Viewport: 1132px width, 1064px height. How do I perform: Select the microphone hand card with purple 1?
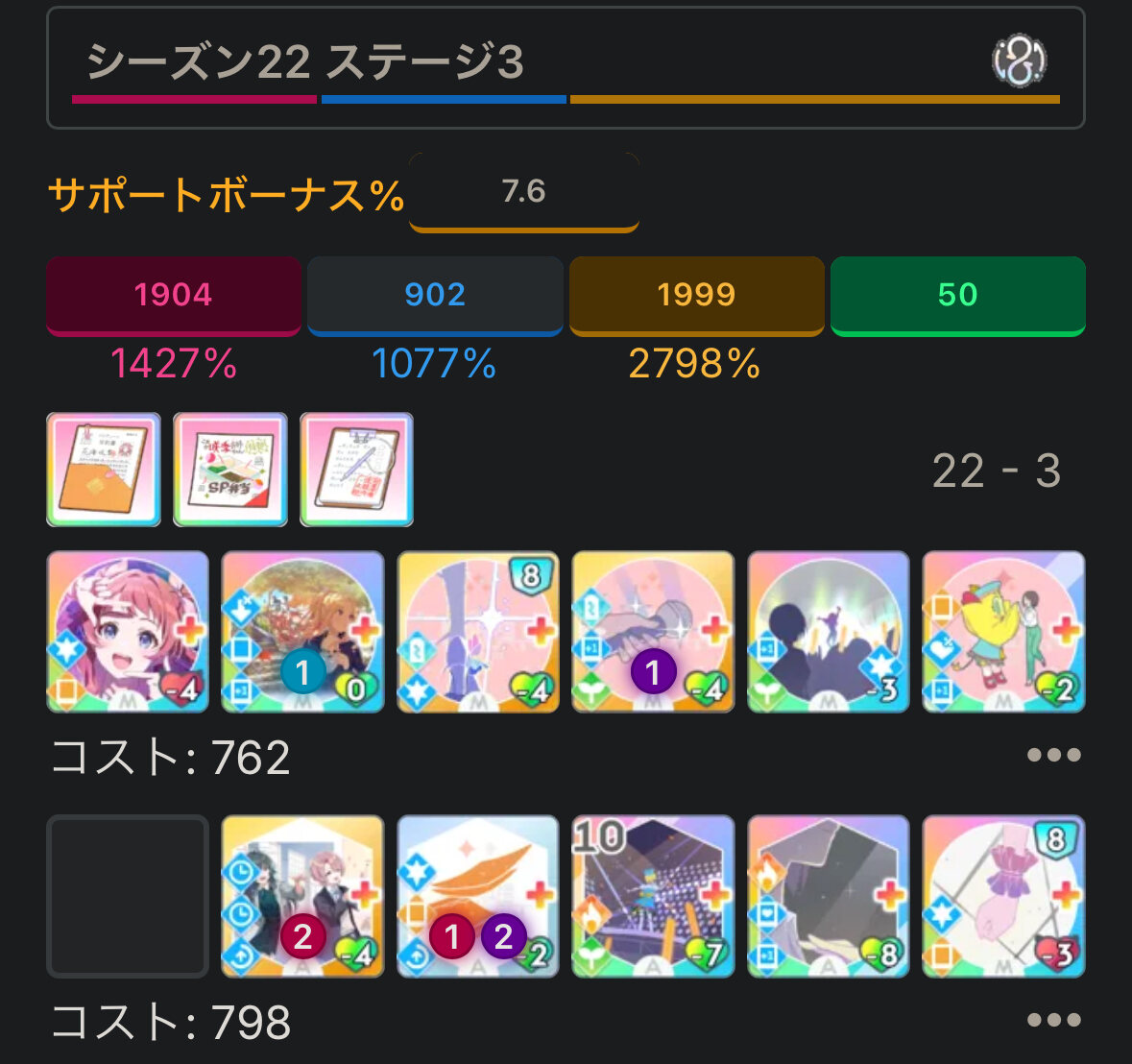(653, 632)
